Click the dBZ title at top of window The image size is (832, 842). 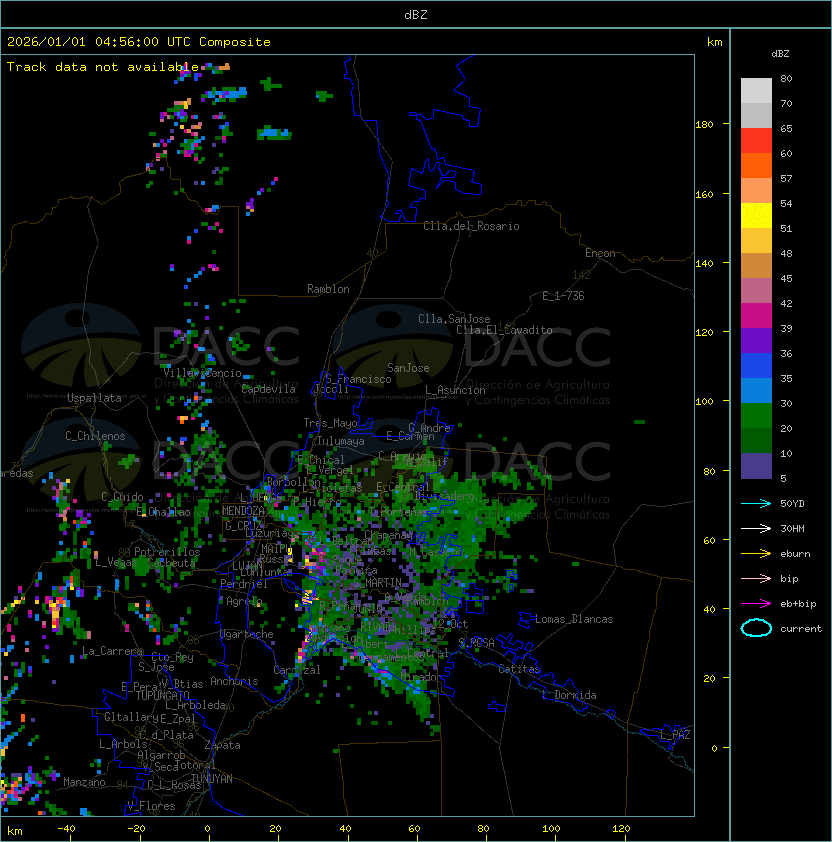pos(415,14)
